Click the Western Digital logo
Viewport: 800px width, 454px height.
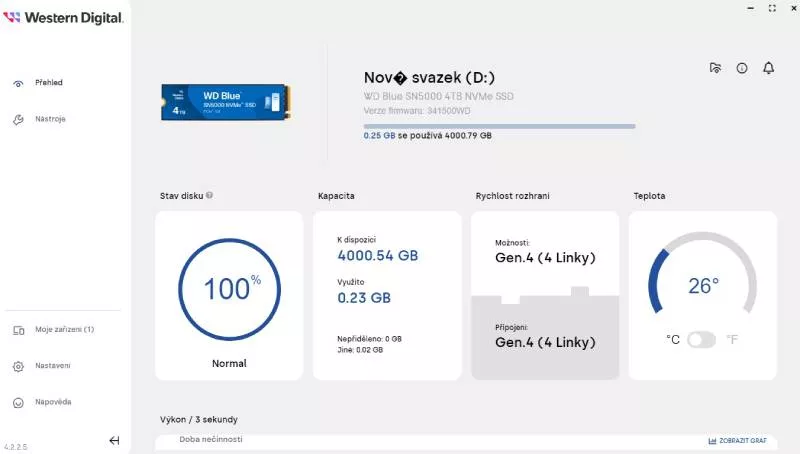point(64,17)
